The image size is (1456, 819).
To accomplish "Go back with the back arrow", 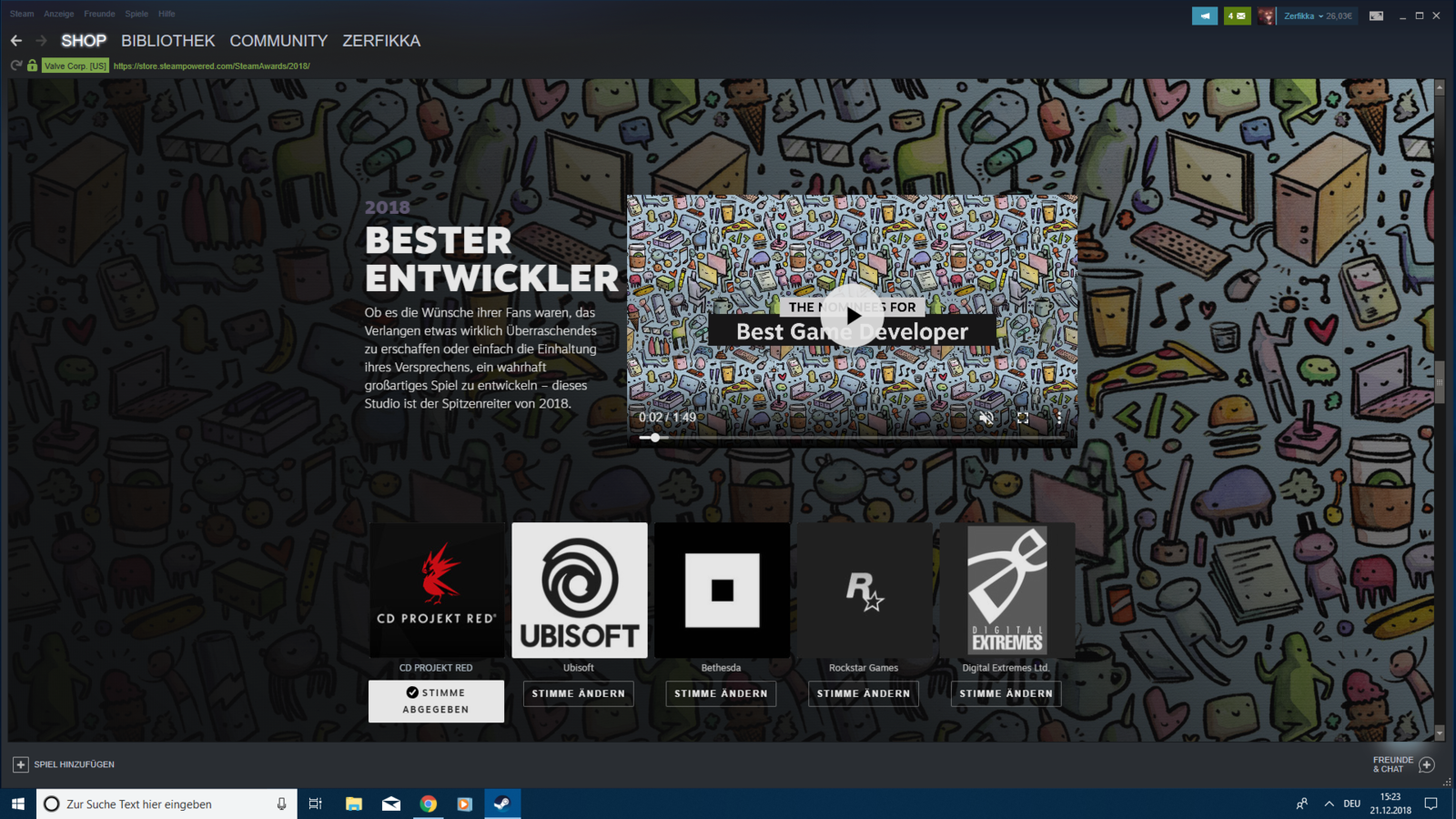I will [x=16, y=41].
